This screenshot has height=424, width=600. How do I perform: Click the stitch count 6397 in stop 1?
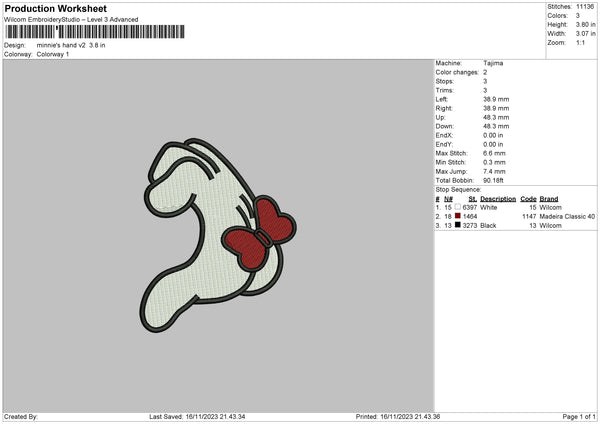click(x=470, y=207)
